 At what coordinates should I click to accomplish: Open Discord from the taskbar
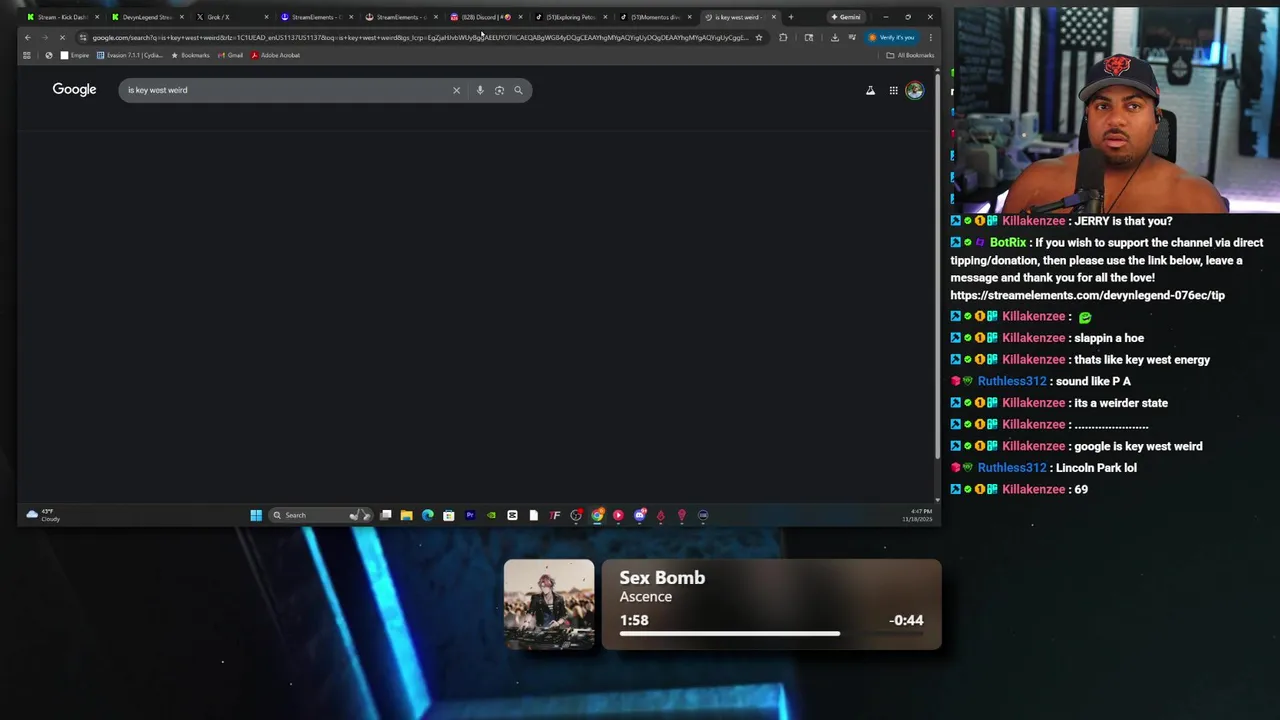[639, 515]
